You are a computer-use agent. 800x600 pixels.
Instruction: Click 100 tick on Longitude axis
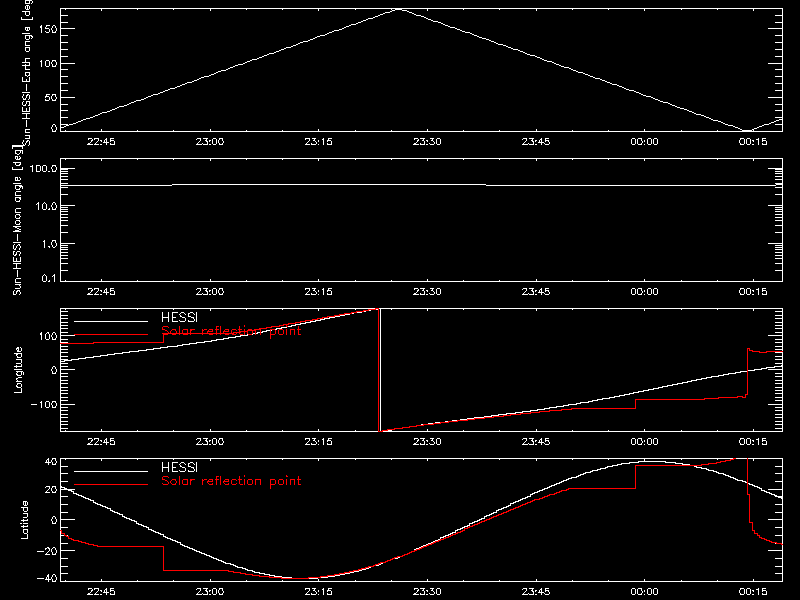point(48,336)
